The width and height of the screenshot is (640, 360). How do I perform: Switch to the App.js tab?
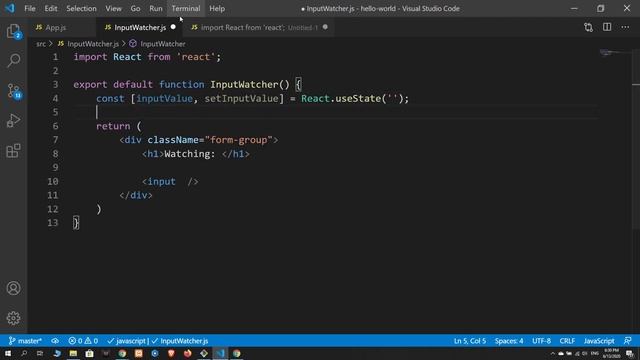(x=61, y=27)
